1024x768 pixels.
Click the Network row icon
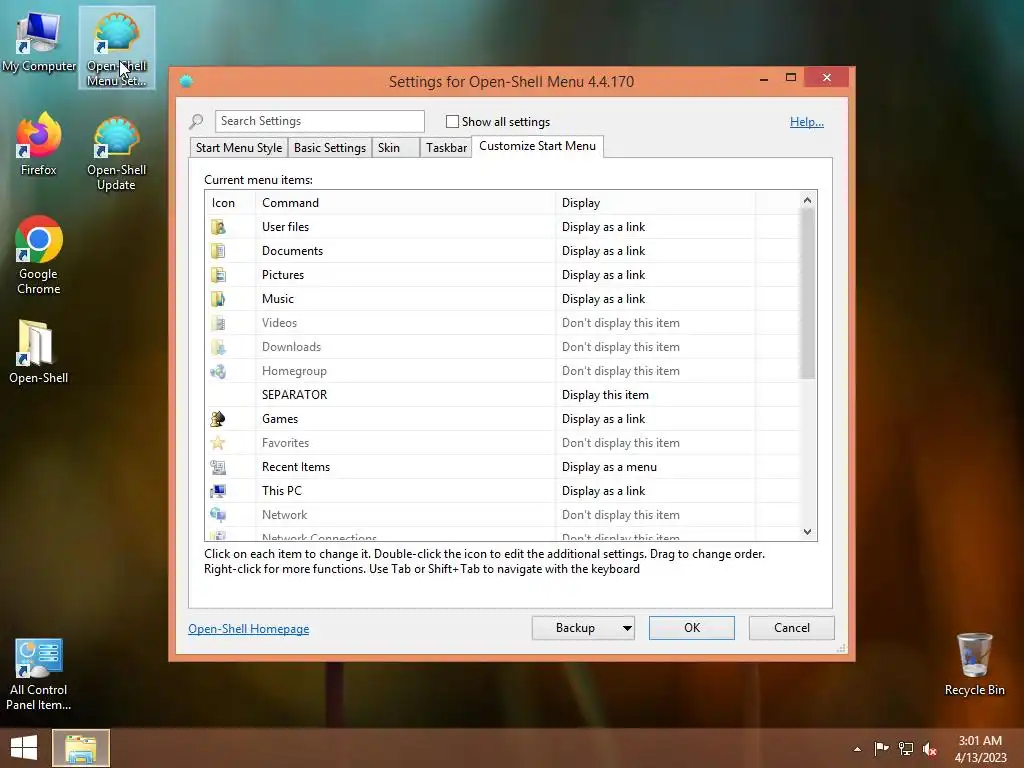(218, 515)
